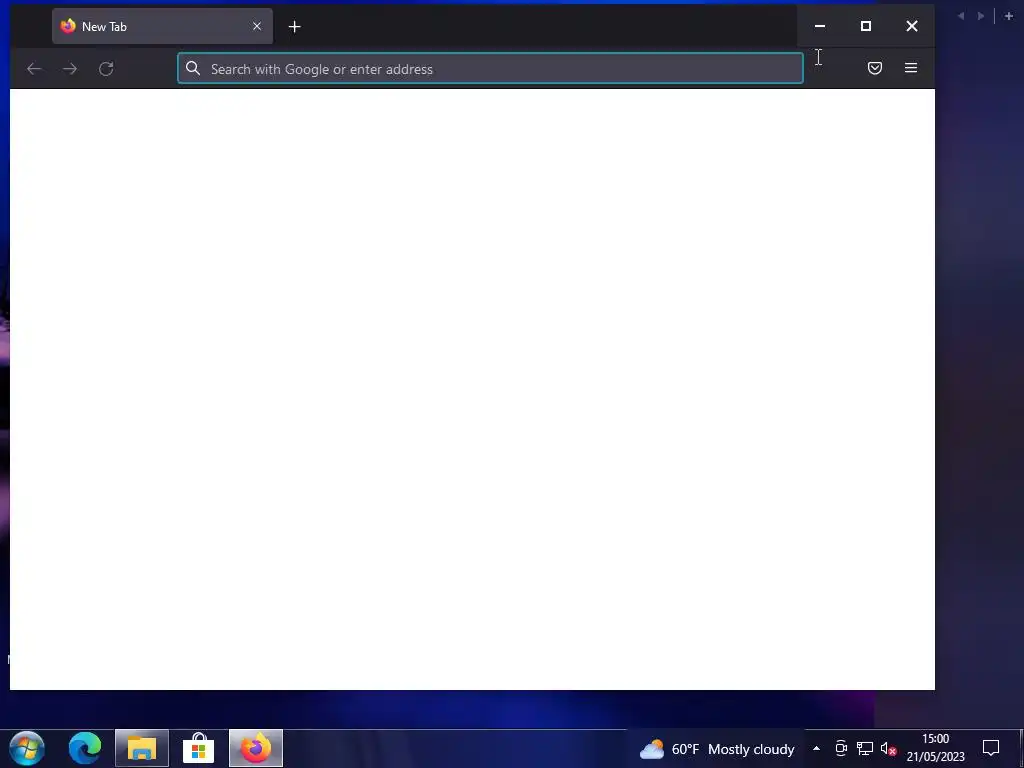
Task: Open File Explorer from taskbar
Action: point(142,748)
